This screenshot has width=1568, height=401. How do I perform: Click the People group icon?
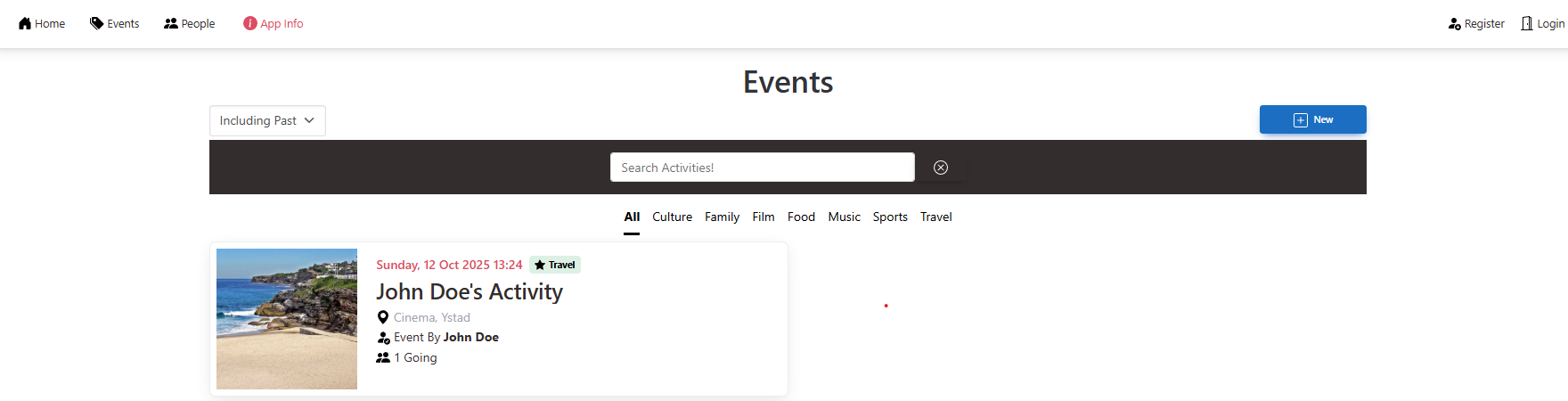tap(171, 23)
